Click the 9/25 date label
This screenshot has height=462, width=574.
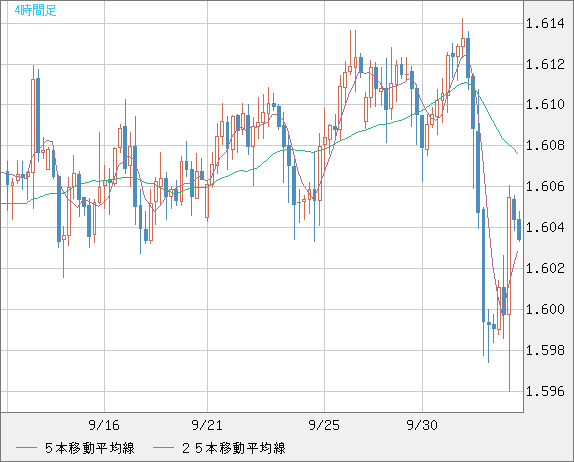tap(324, 425)
